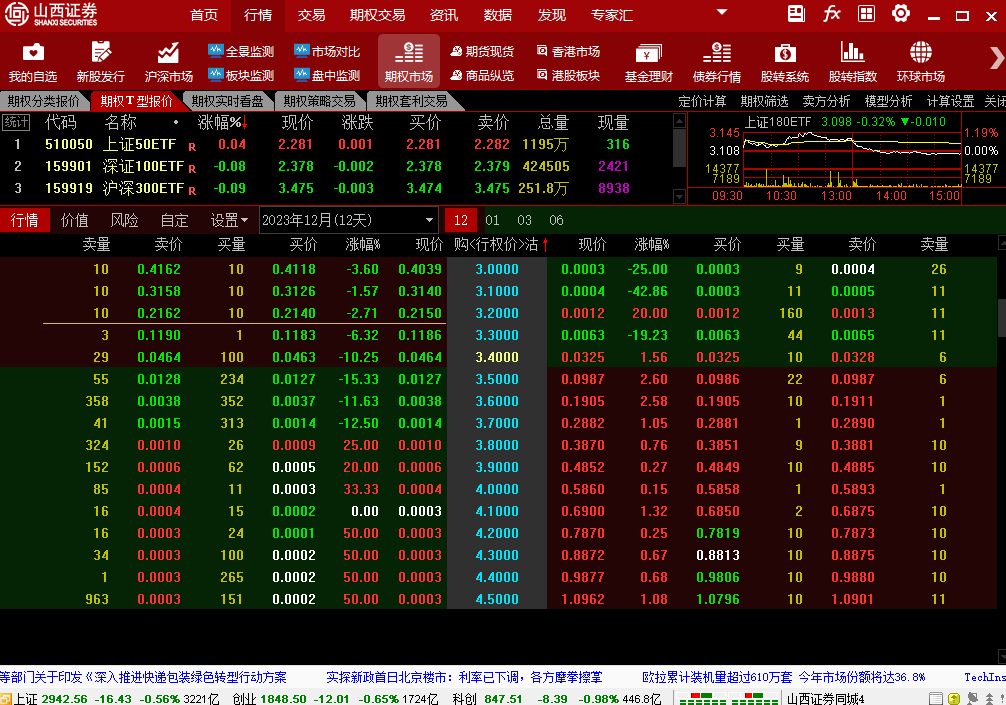Open 香港市场 Hong Kong market
Image resolution: width=1006 pixels, height=705 pixels.
[x=568, y=51]
